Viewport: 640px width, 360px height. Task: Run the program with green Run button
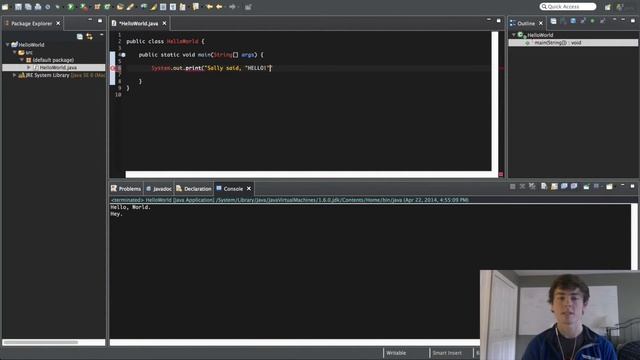coord(71,7)
